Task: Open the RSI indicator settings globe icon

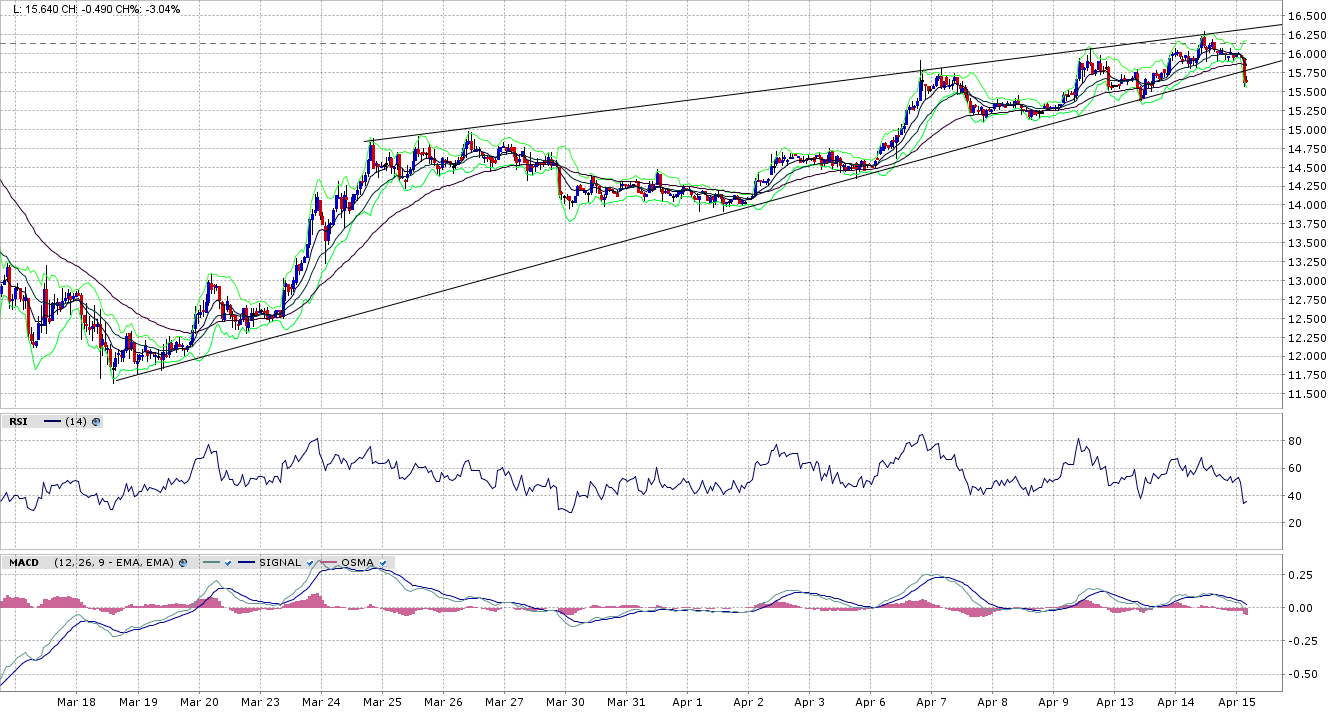Action: [x=96, y=422]
